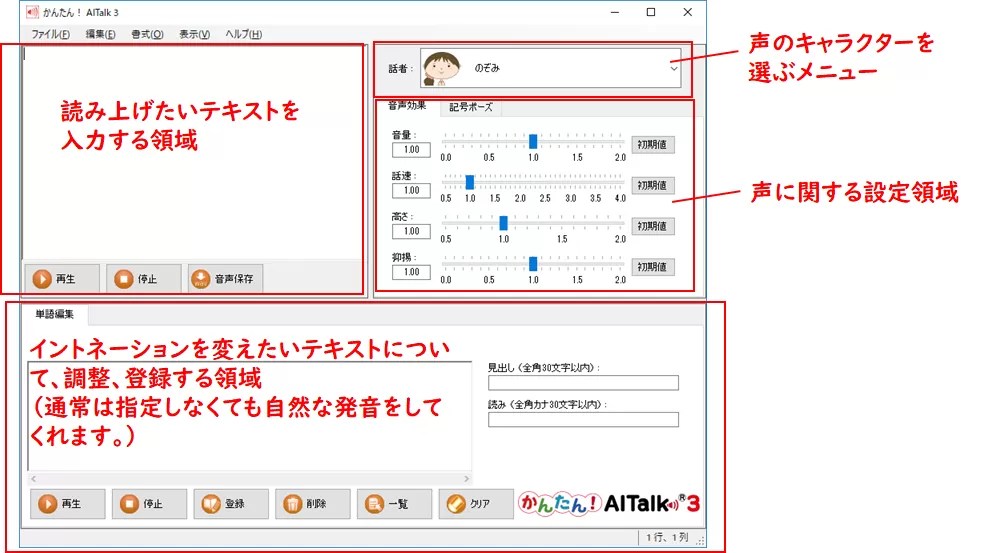Maximize the AITalk 3 window
Screen dimensions: 984x553
651,12
